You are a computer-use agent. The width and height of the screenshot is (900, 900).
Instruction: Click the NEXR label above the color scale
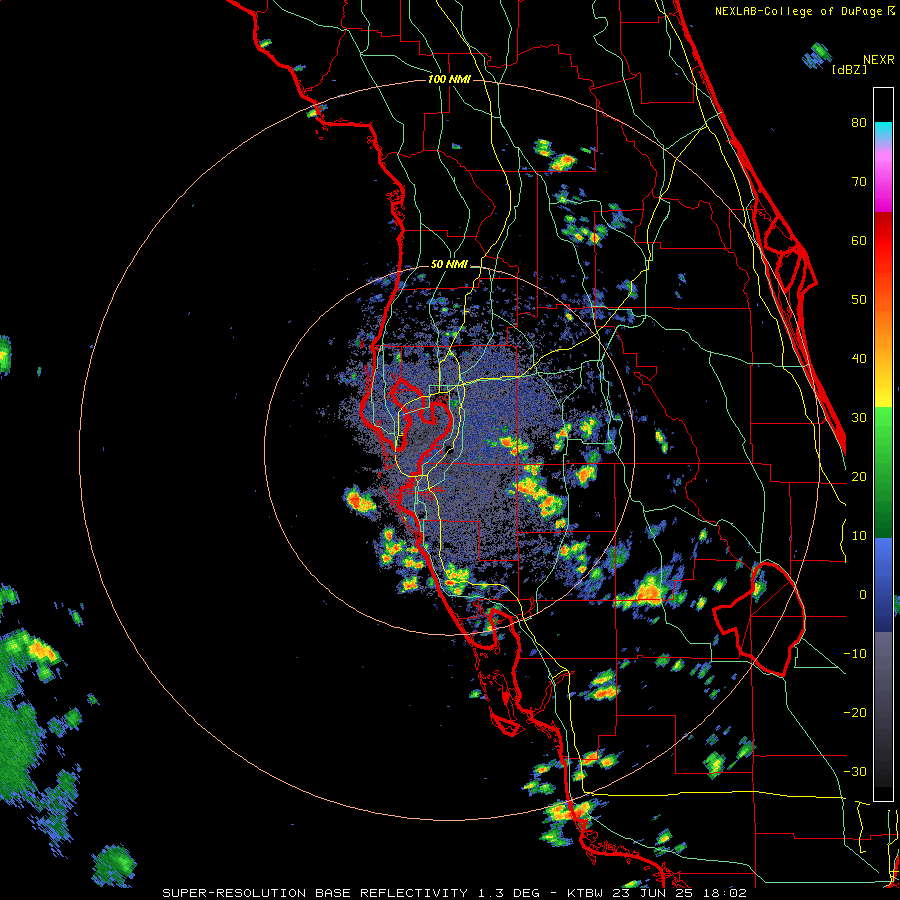pyautogui.click(x=879, y=60)
